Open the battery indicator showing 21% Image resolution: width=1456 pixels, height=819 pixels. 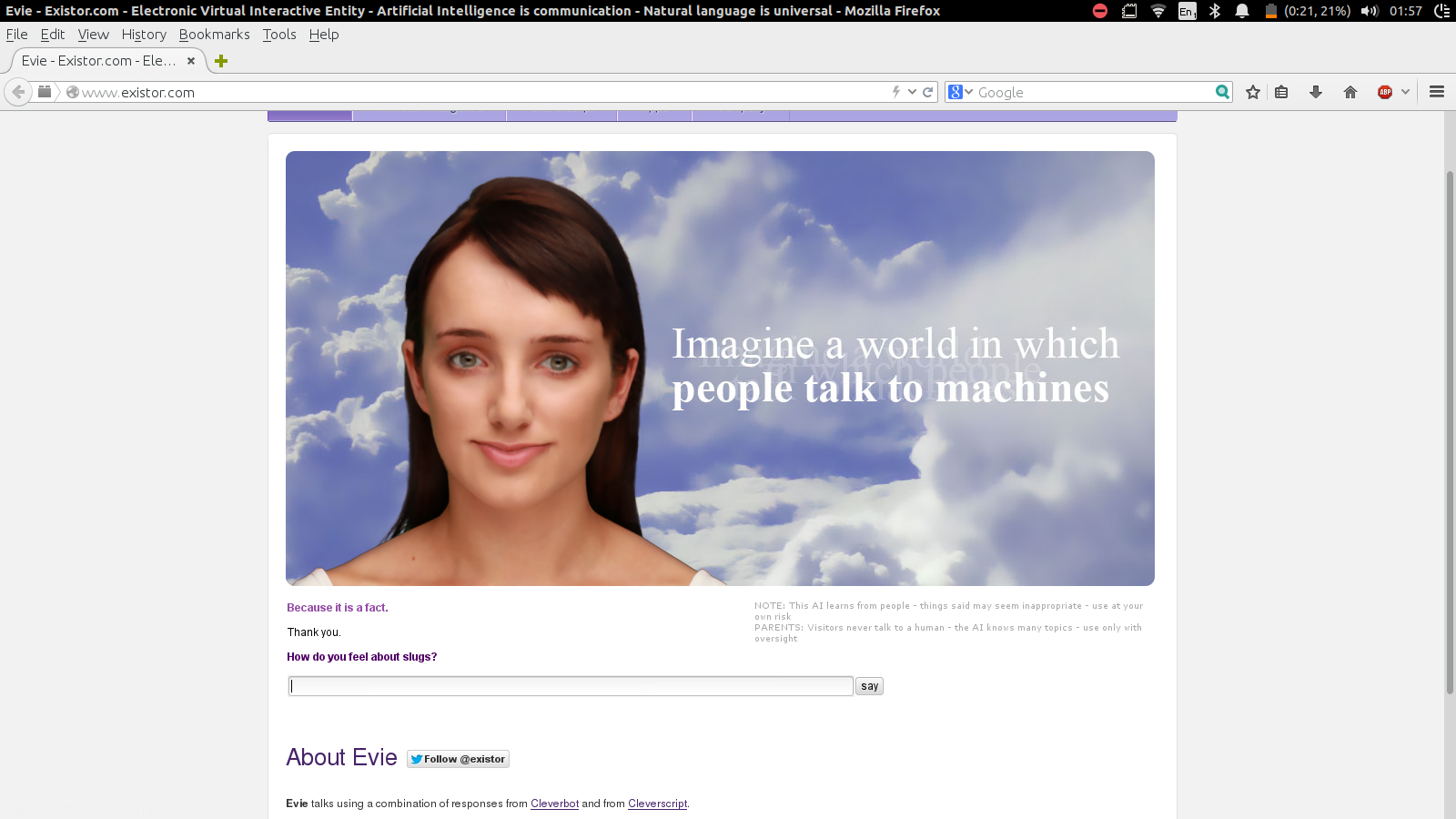(1308, 11)
